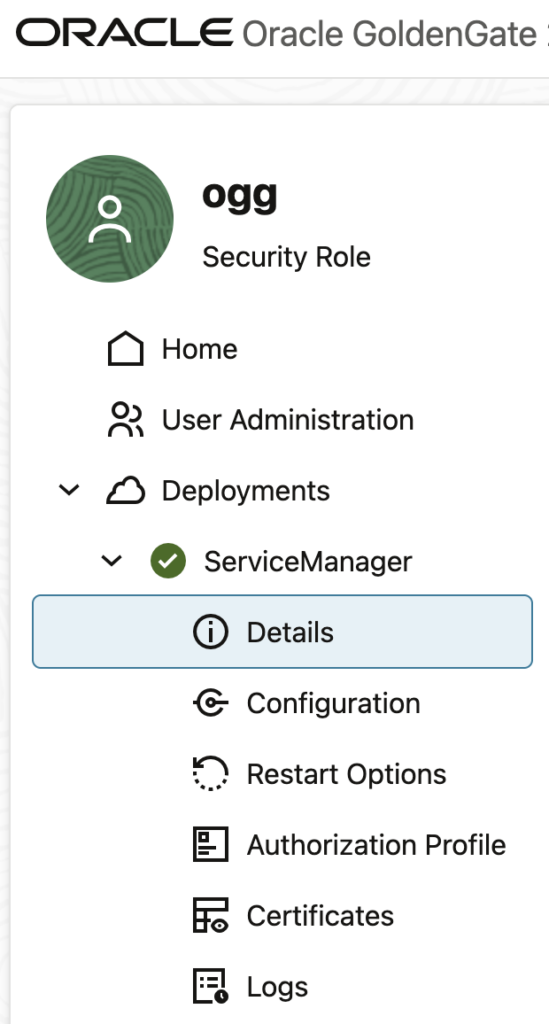Click the Restart Options circular arrow icon

pyautogui.click(x=210, y=773)
